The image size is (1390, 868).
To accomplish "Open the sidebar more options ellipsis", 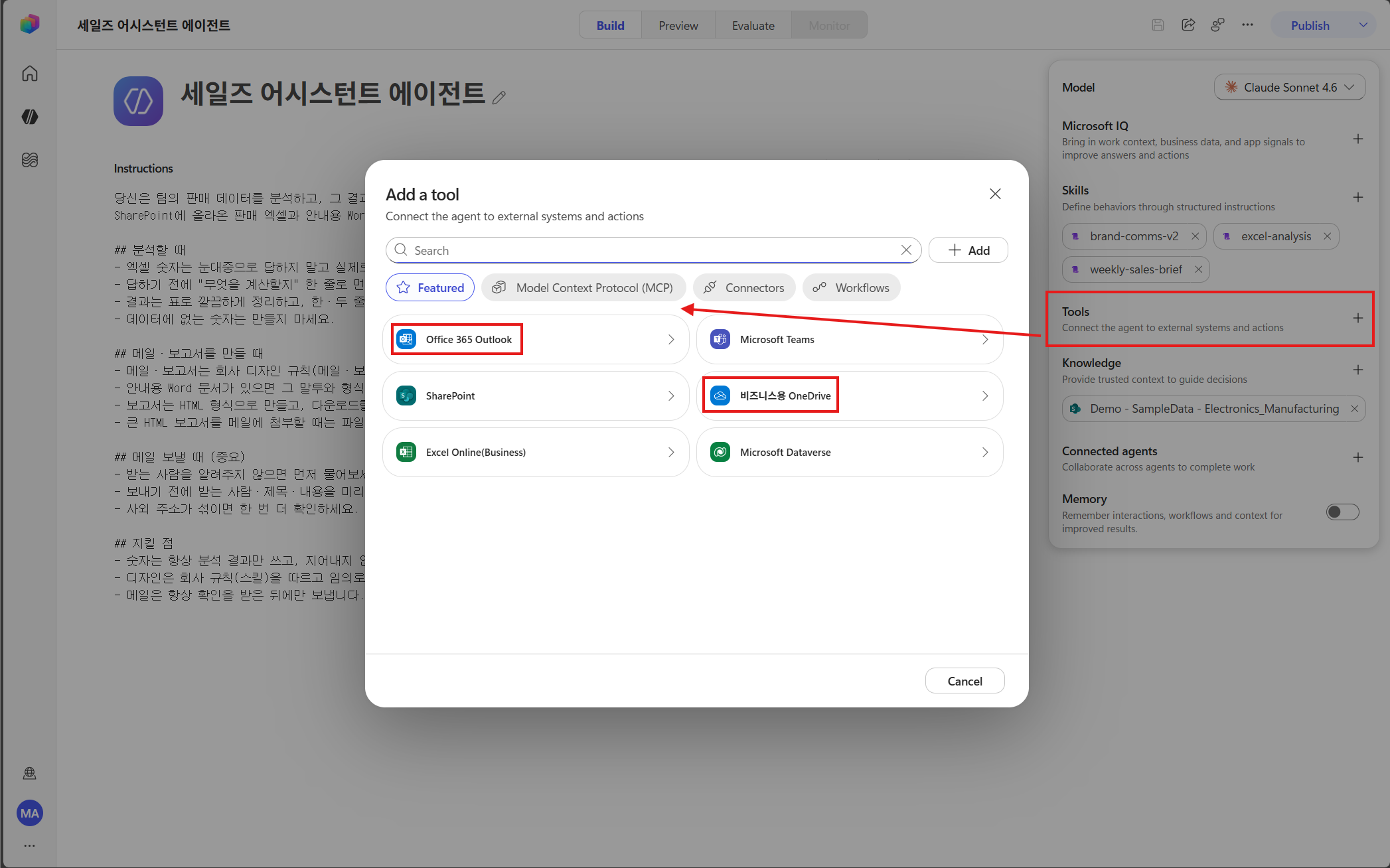I will coord(30,845).
